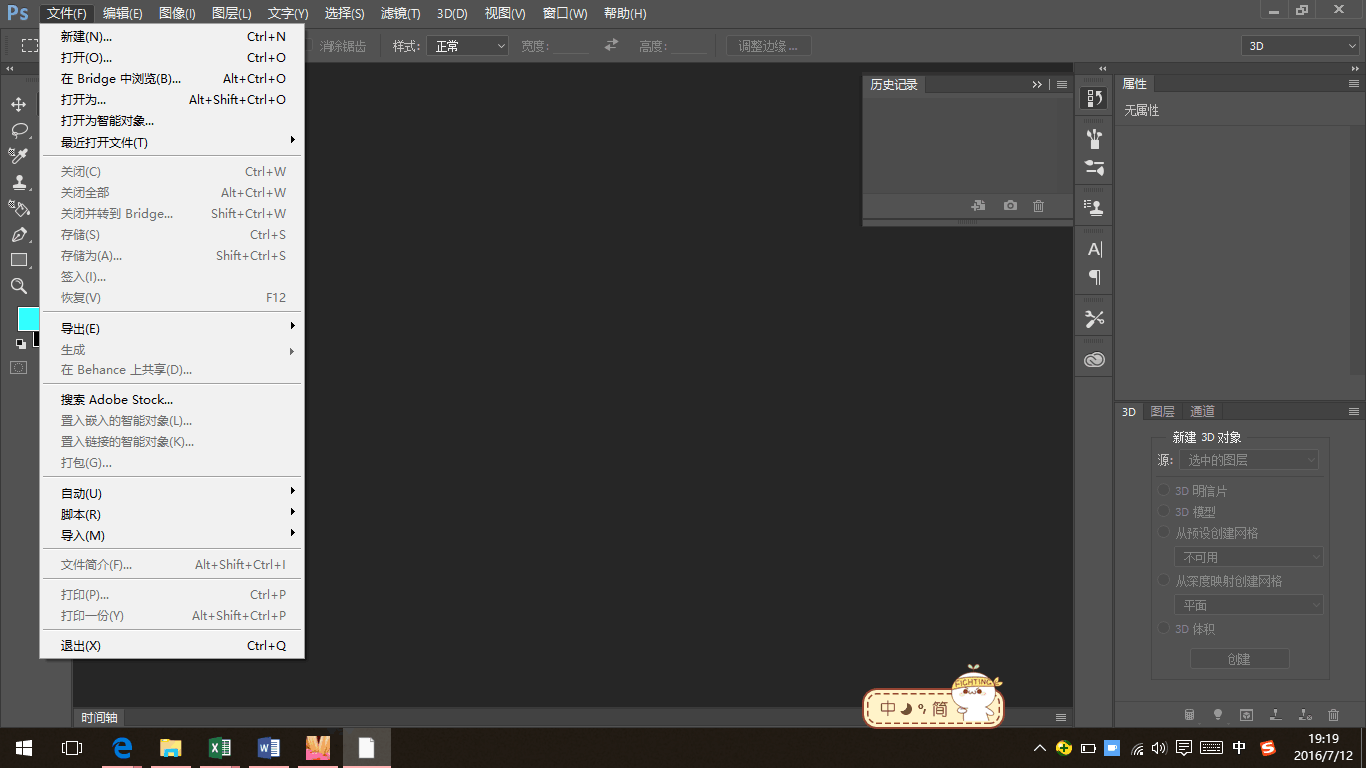This screenshot has width=1366, height=768.
Task: Reset default foreground and background colors
Action: tap(21, 343)
